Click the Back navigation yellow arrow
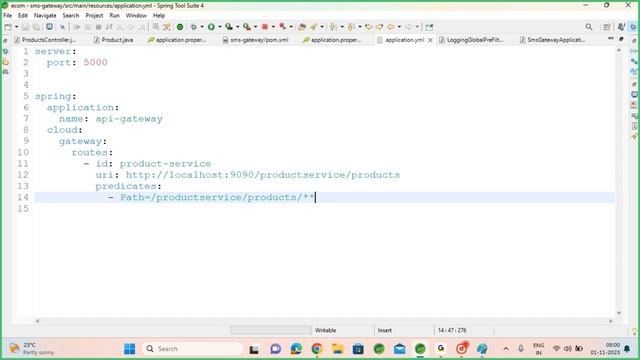Viewport: 640px width, 360px height. tap(391, 27)
